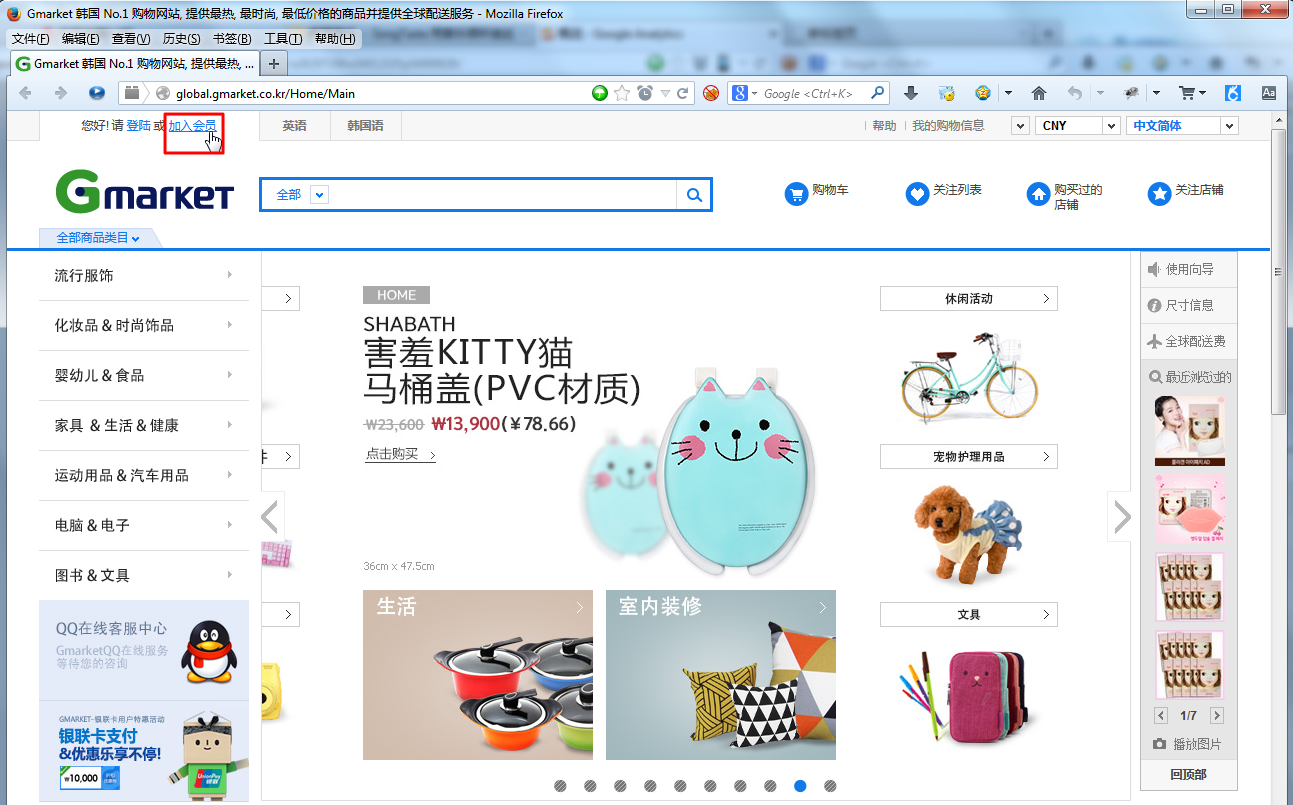1293x805 pixels.
Task: Open the 生活 cookware thumbnail
Action: pyautogui.click(x=478, y=675)
